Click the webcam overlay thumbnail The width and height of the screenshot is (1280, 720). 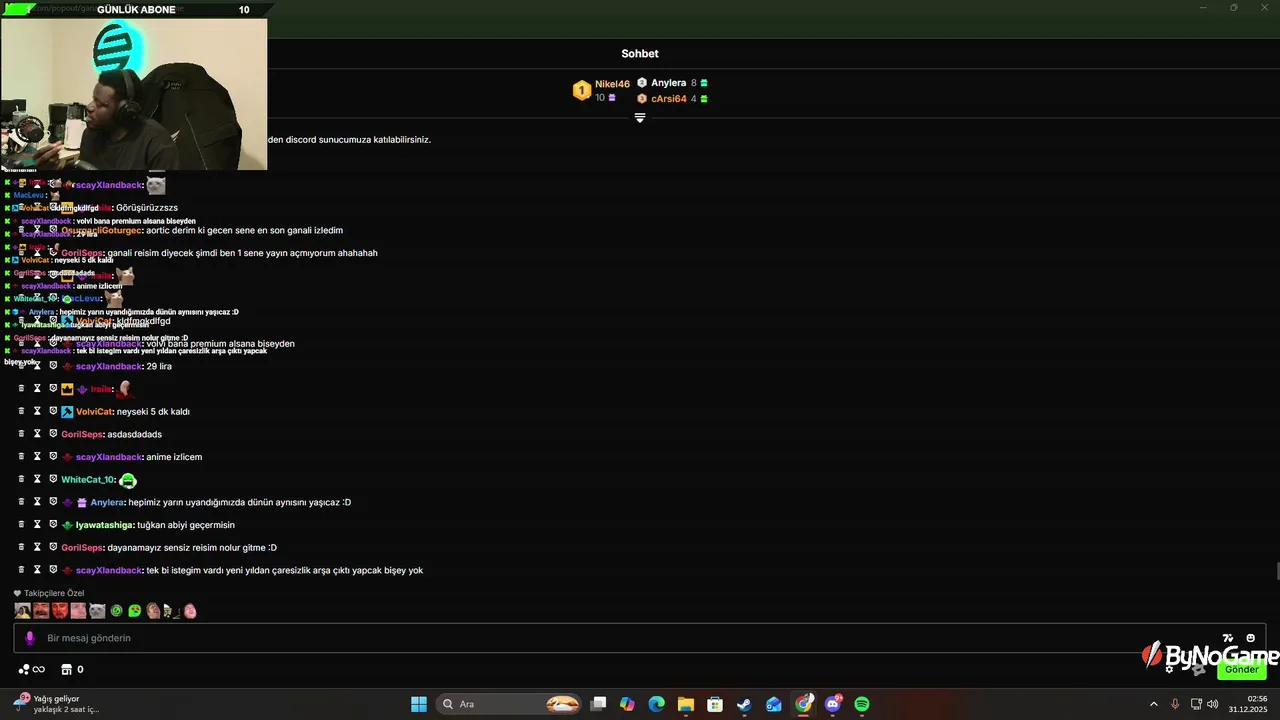coord(134,94)
